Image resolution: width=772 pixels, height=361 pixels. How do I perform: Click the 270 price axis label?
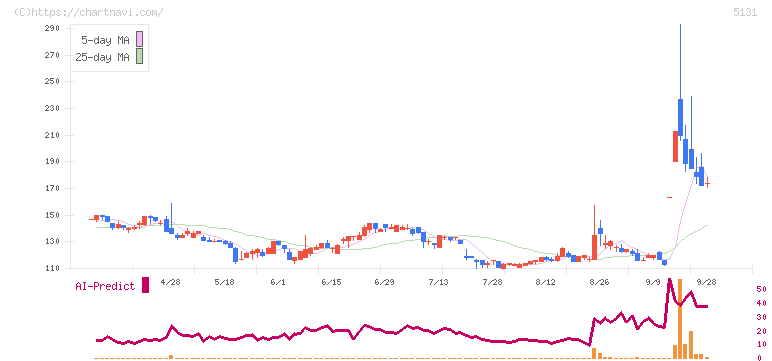click(x=52, y=55)
